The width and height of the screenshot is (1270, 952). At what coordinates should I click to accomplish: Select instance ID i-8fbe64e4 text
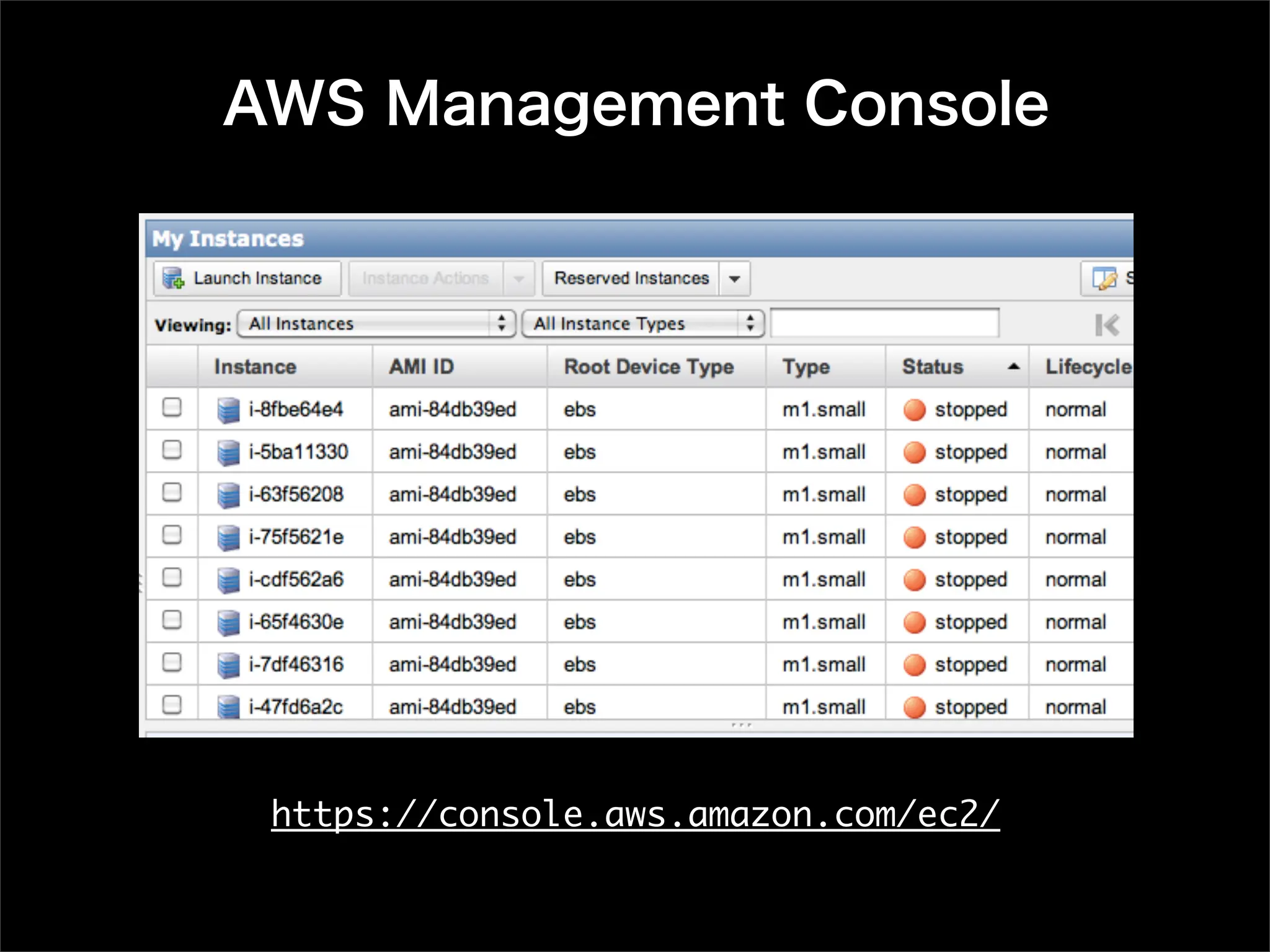click(x=296, y=409)
